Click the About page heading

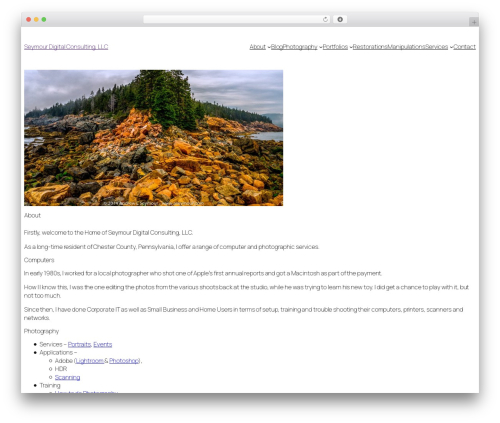pos(32,215)
